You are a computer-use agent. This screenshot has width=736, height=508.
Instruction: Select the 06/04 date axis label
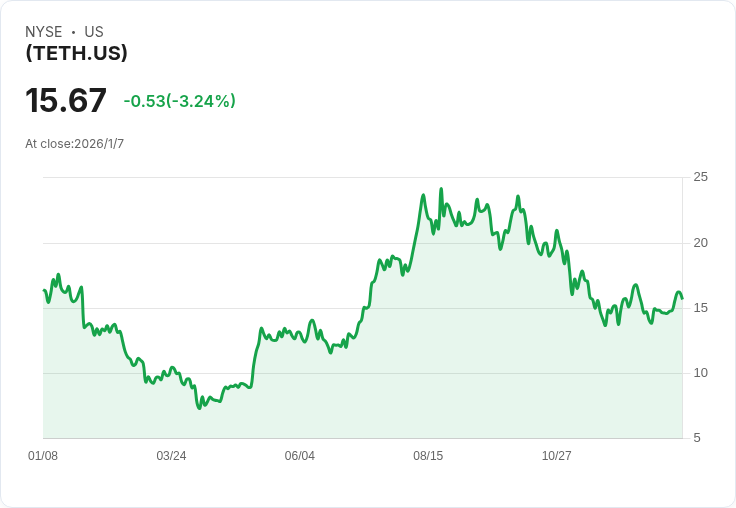click(x=299, y=455)
